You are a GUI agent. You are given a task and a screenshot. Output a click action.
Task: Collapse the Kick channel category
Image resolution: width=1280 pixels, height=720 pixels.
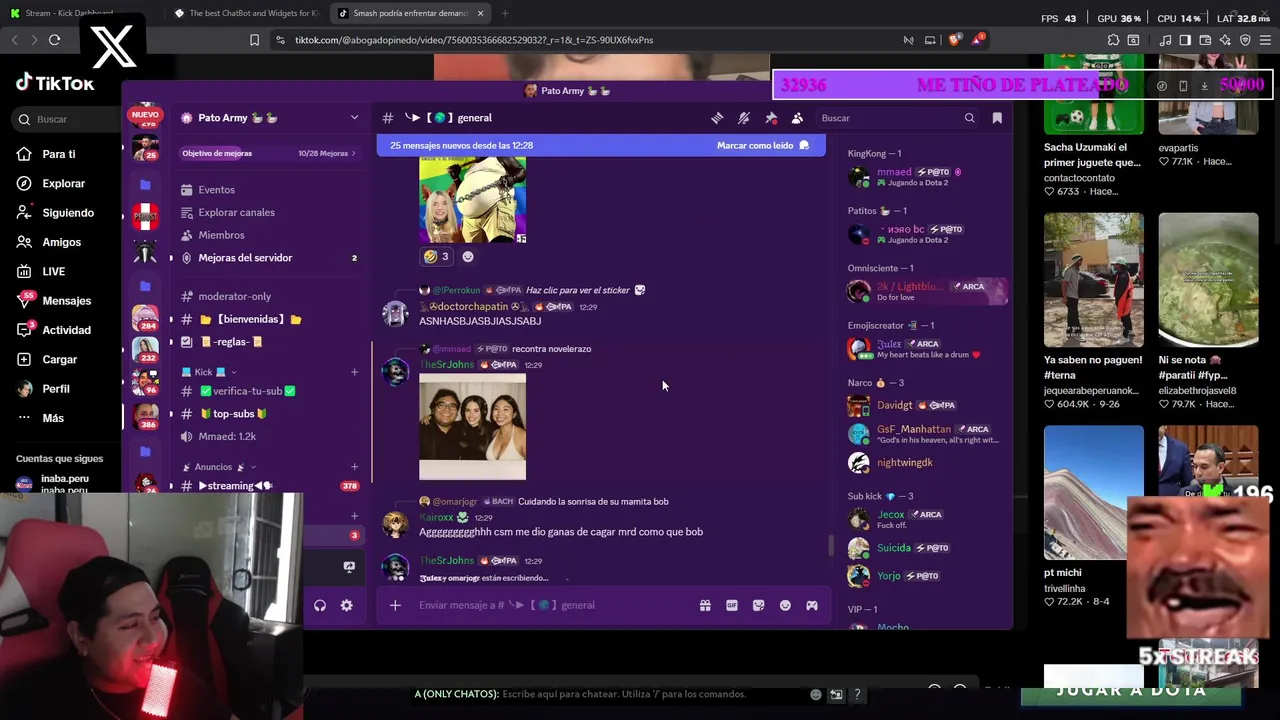[208, 372]
